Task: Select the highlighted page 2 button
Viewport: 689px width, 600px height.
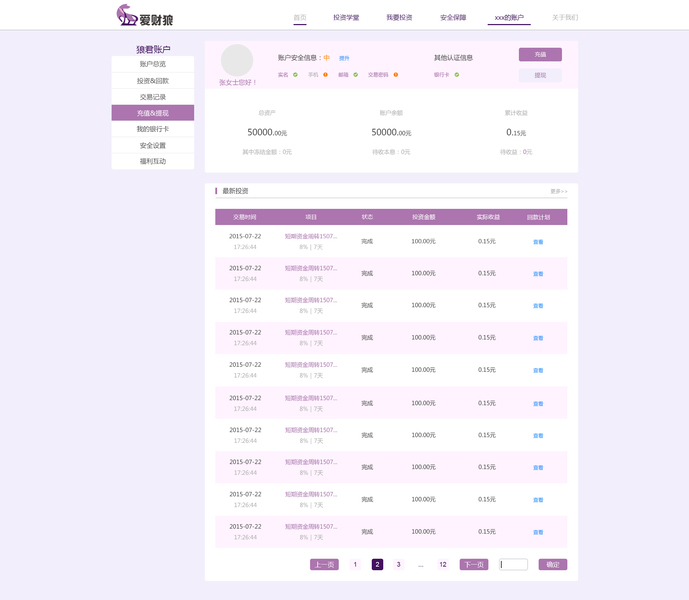Action: (x=377, y=564)
